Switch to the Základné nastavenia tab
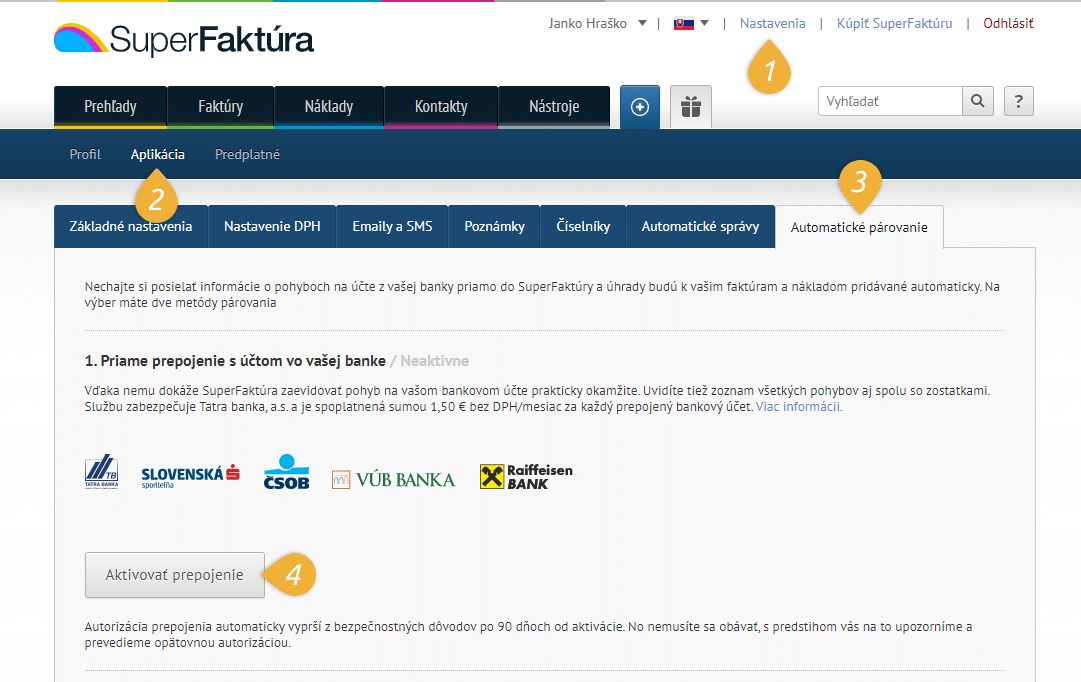This screenshot has width=1081, height=682. click(131, 226)
